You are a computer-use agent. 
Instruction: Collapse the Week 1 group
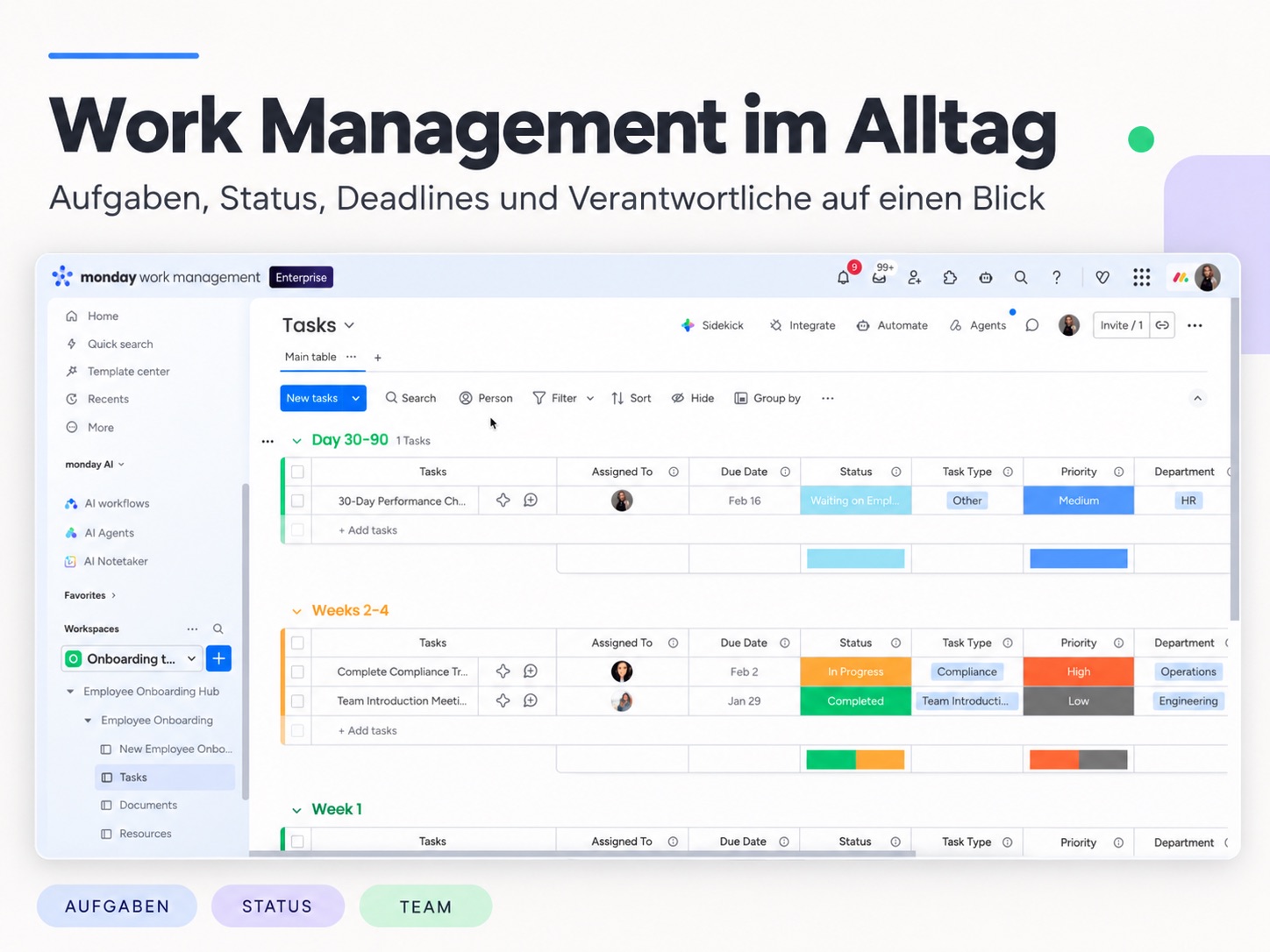pyautogui.click(x=296, y=810)
